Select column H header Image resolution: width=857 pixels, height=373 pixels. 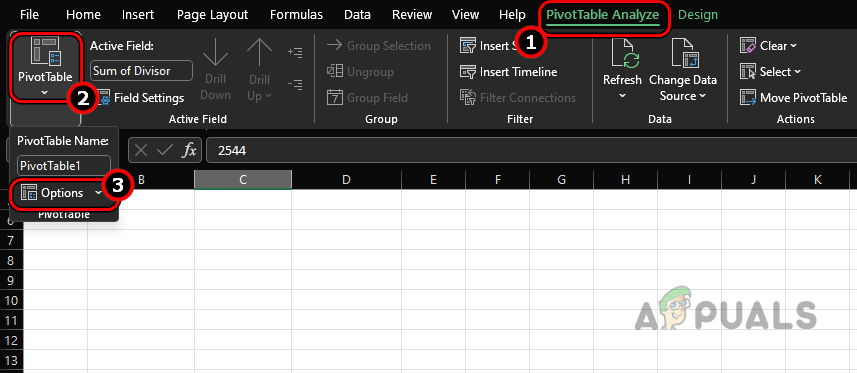point(625,179)
